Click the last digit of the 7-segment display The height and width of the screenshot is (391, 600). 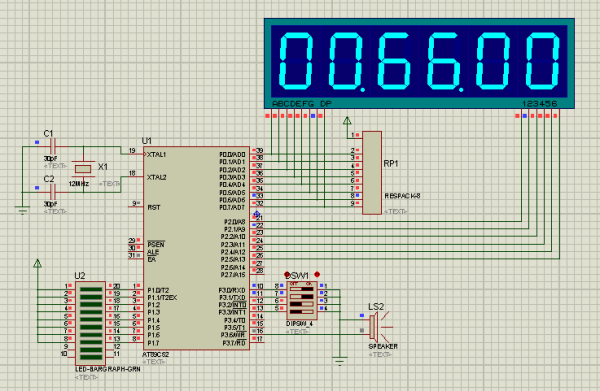pos(542,61)
